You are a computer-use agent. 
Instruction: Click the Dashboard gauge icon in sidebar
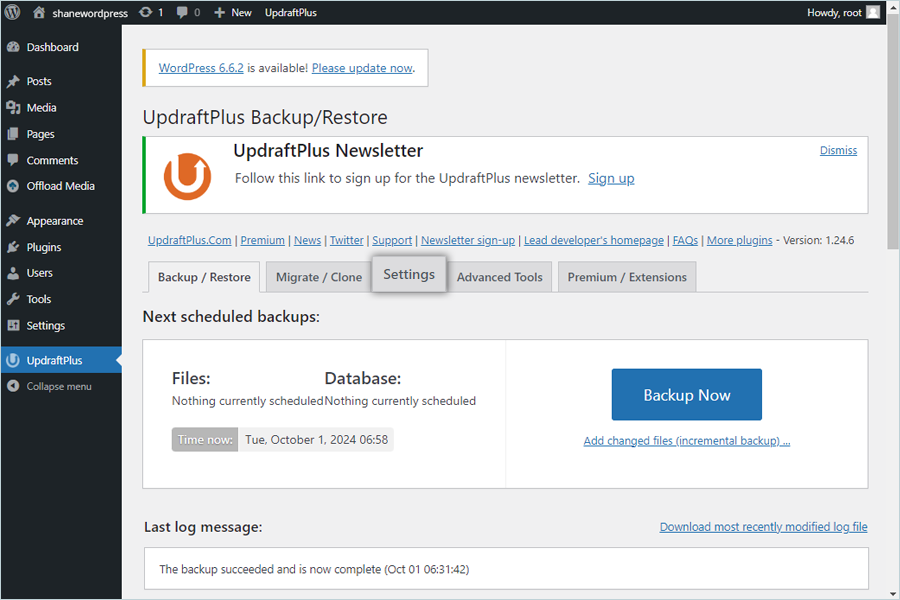pyautogui.click(x=13, y=47)
